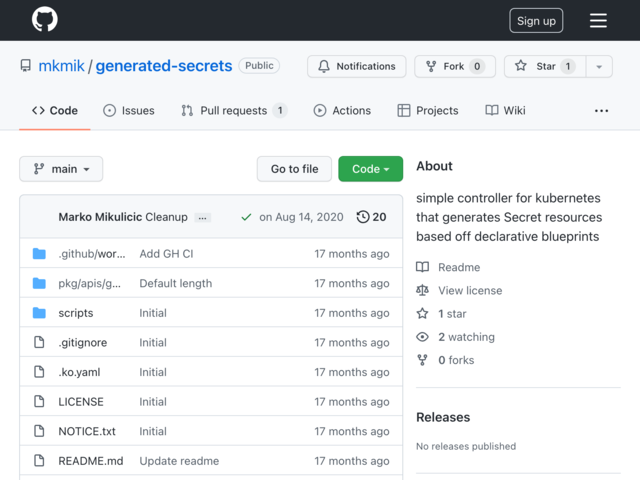Screen dimensions: 640x480
Task: Open the main branch selector dropdown
Action: 61,169
